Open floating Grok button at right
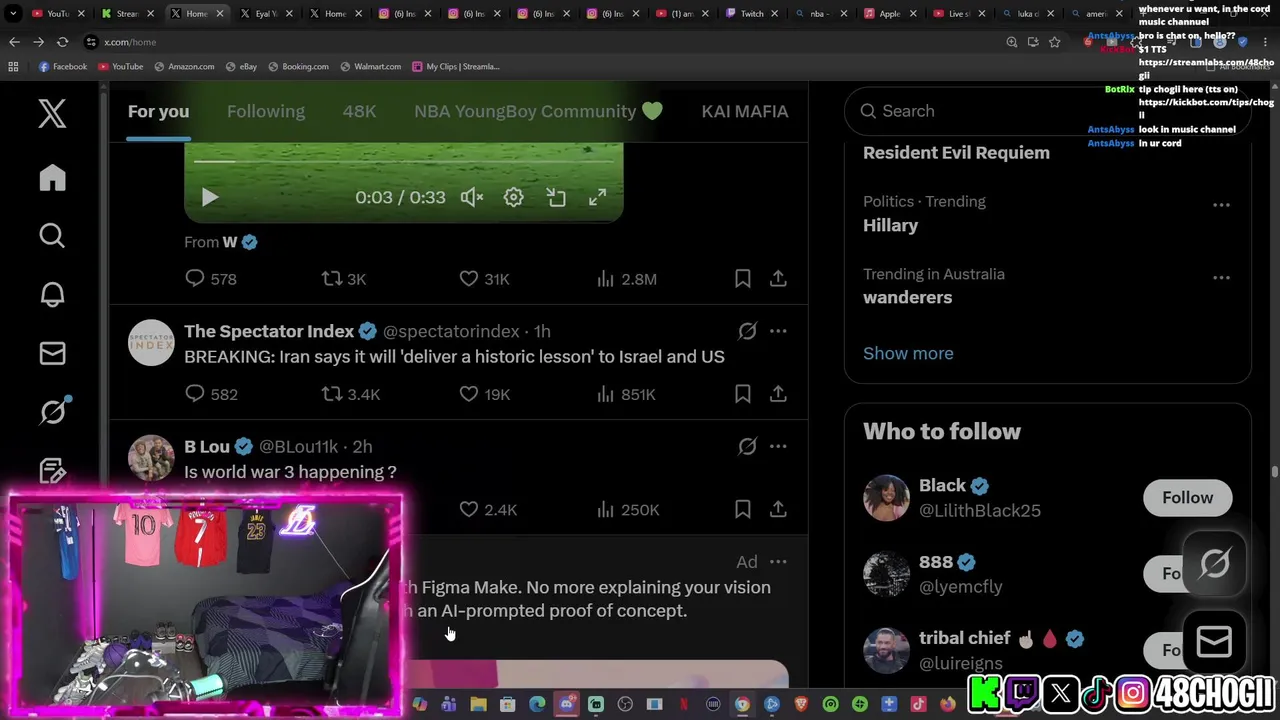The width and height of the screenshot is (1280, 720). 1214,565
